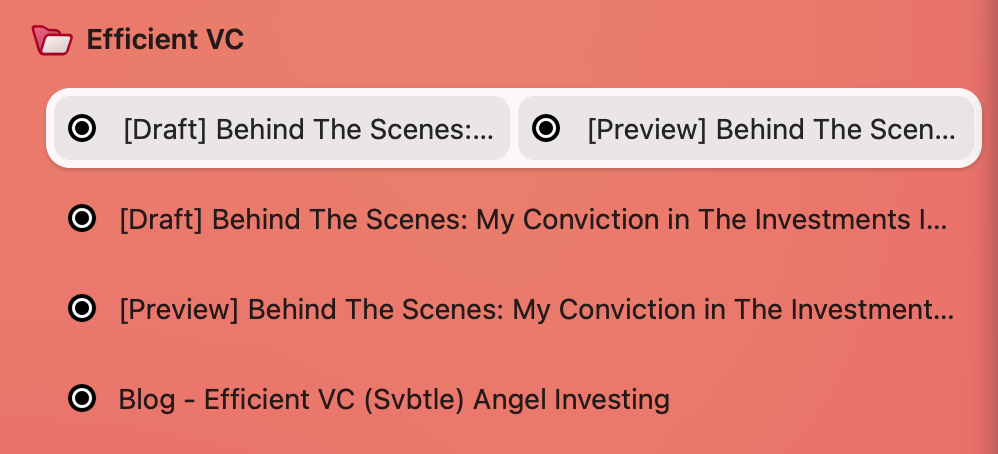Screen dimensions: 998x454
Task: Click the red Efficient VC folder icon
Action: point(52,40)
